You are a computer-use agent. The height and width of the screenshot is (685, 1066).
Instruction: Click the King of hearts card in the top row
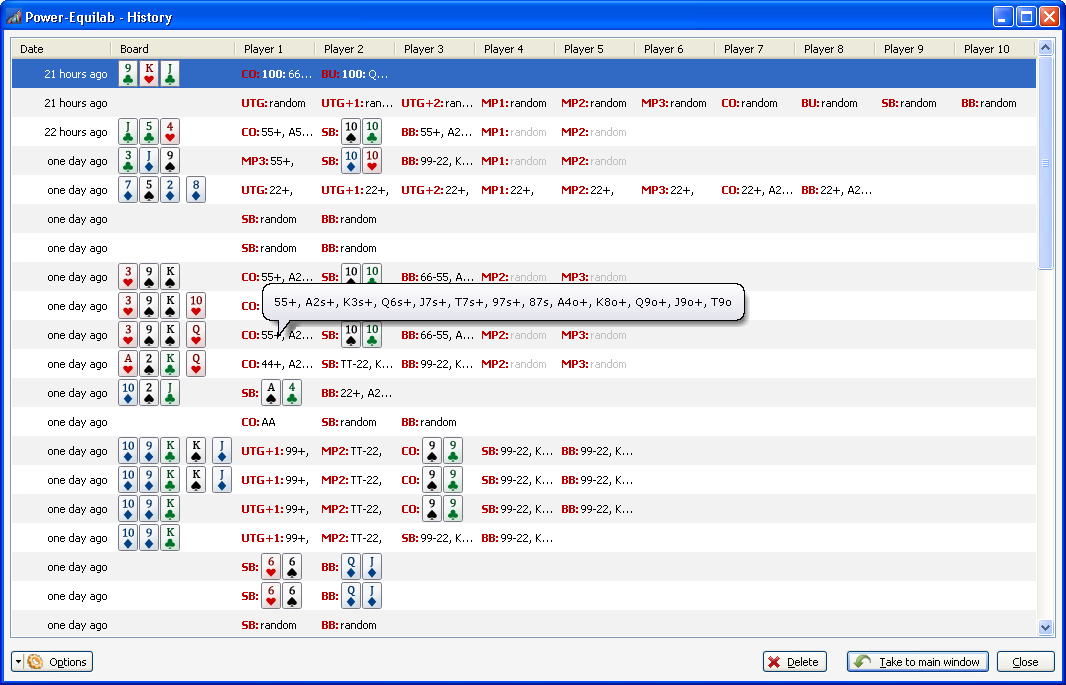pos(148,73)
